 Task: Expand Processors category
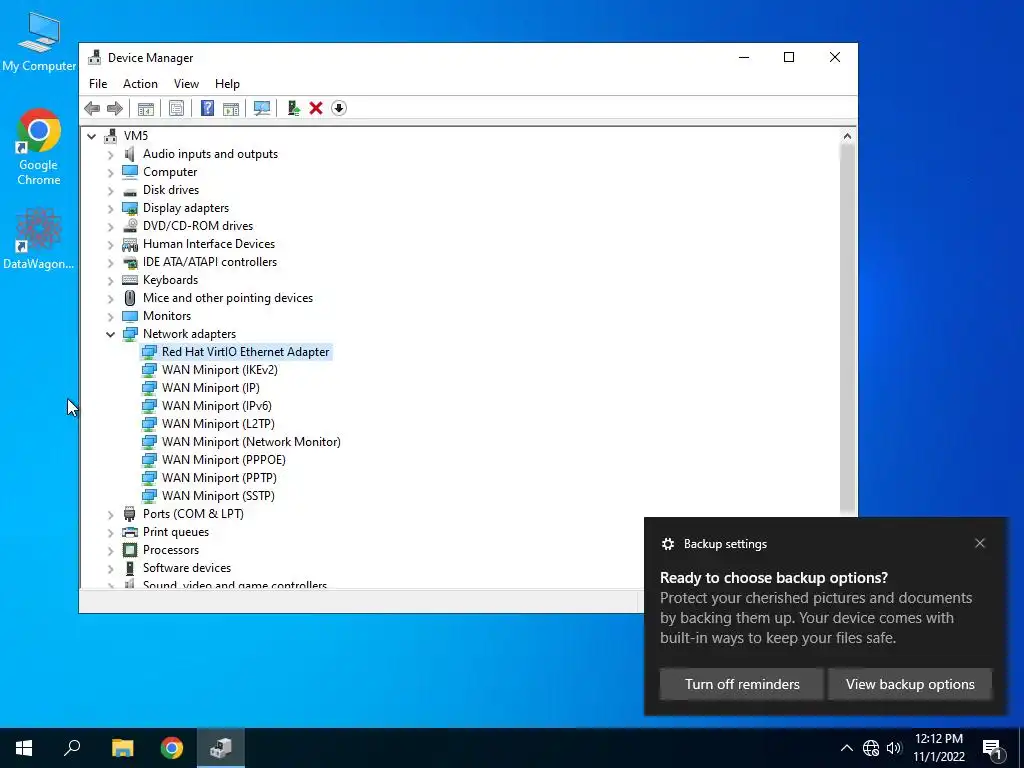(110, 551)
